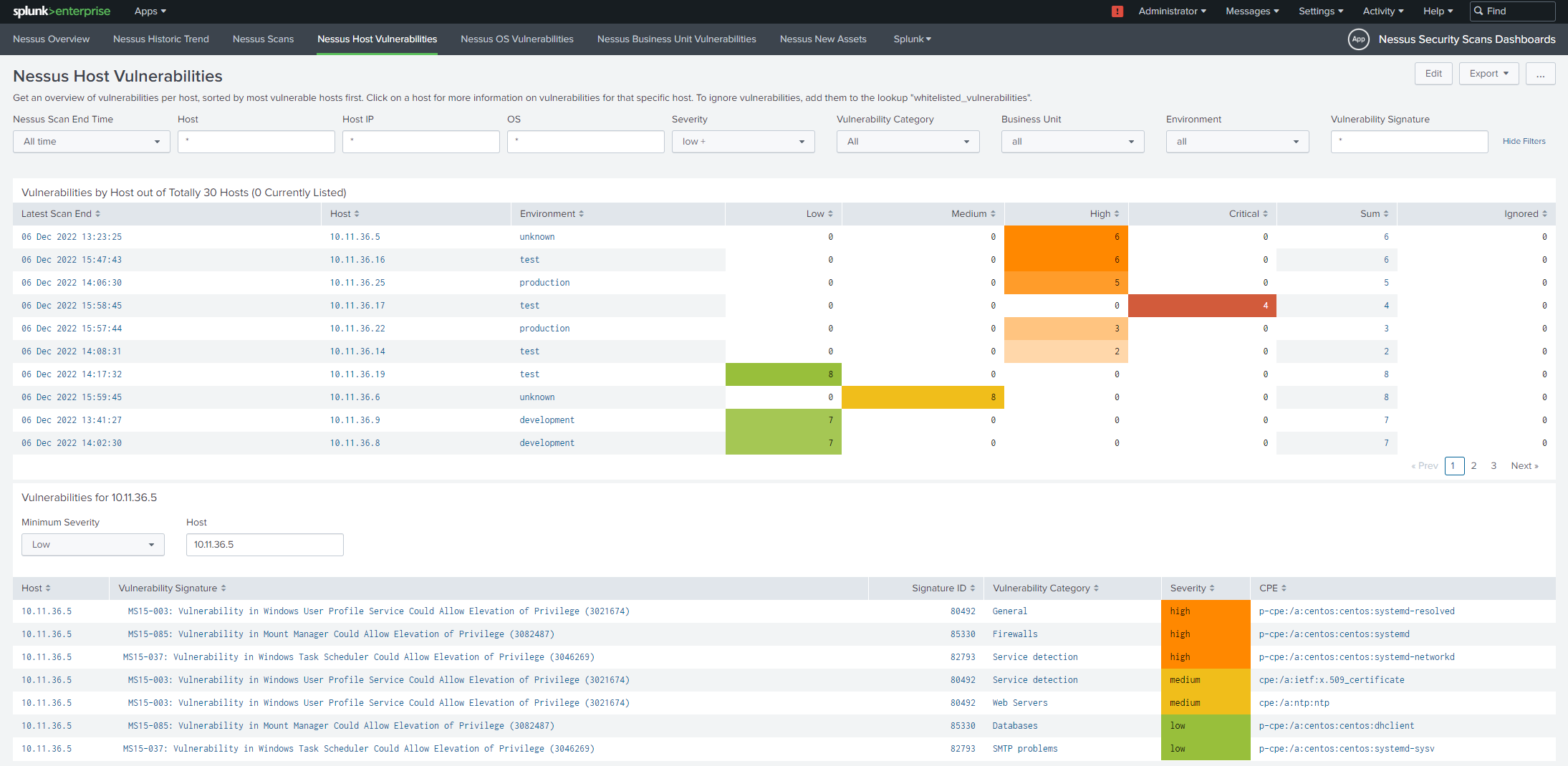Screen dimensions: 1568x766
Task: Go to Nessus OS Vulnerabilities tab
Action: tap(517, 39)
